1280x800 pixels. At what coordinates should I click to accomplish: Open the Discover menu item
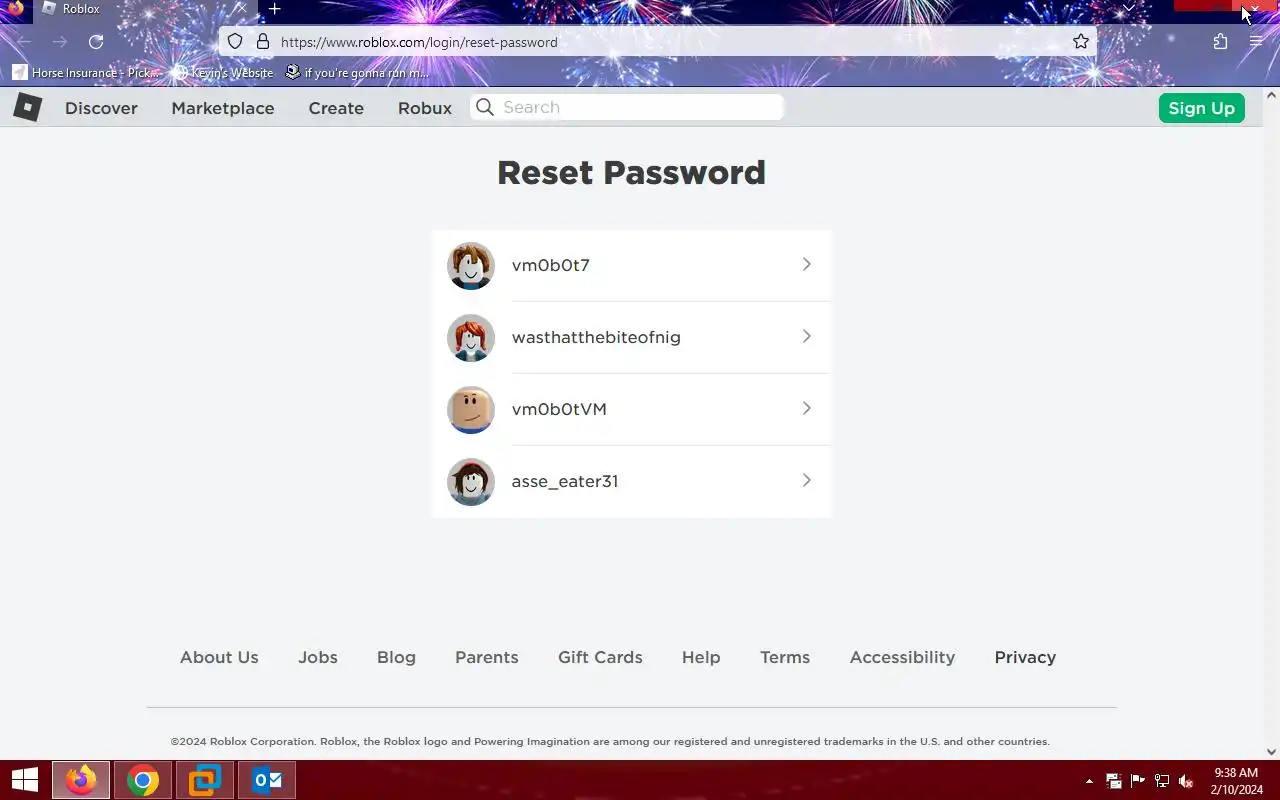[101, 108]
